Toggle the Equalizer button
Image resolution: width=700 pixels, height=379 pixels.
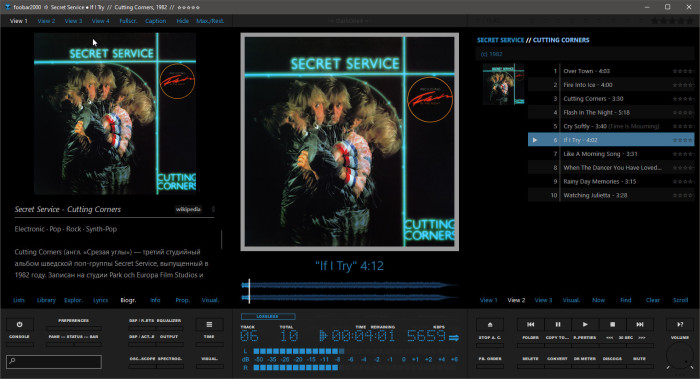click(x=169, y=321)
